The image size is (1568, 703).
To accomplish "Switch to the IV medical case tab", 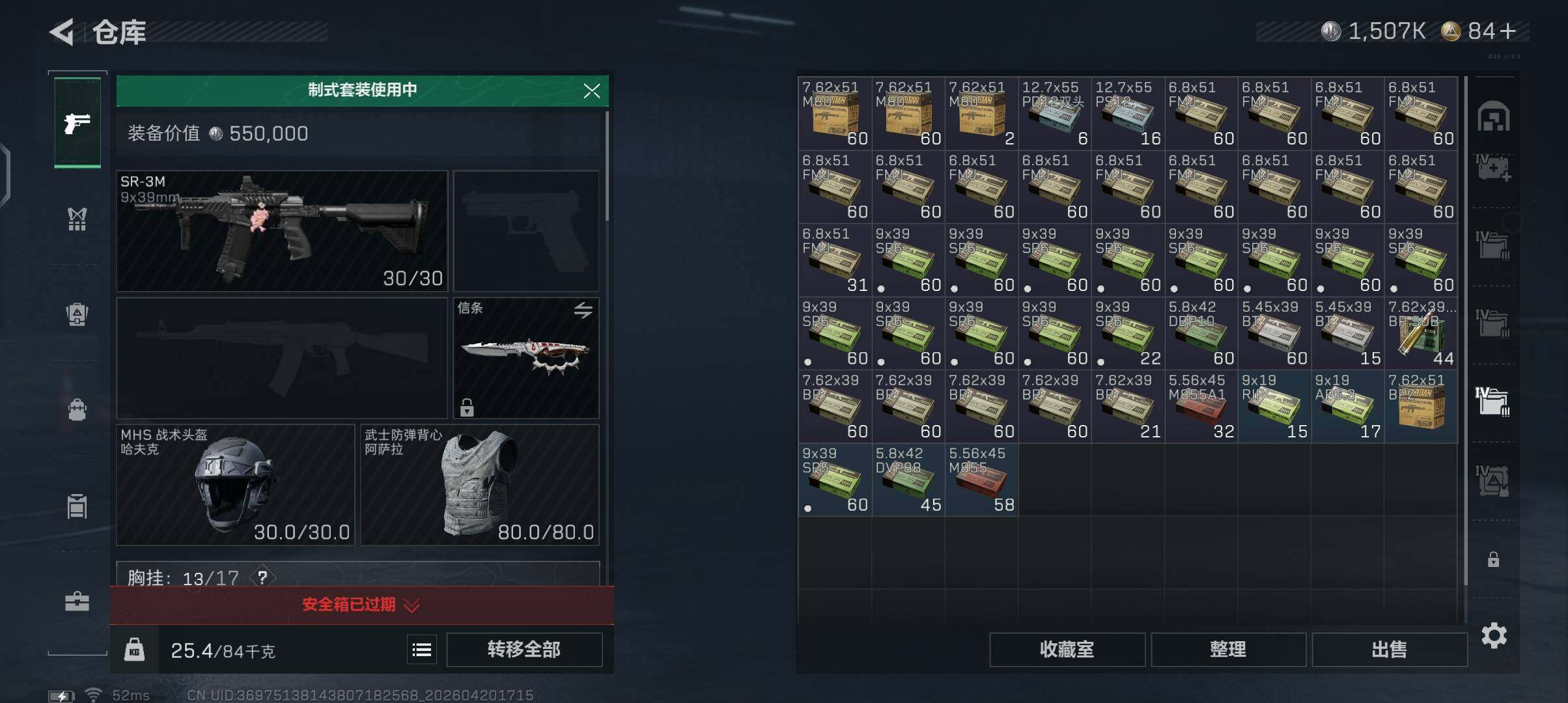I will tap(1492, 168).
